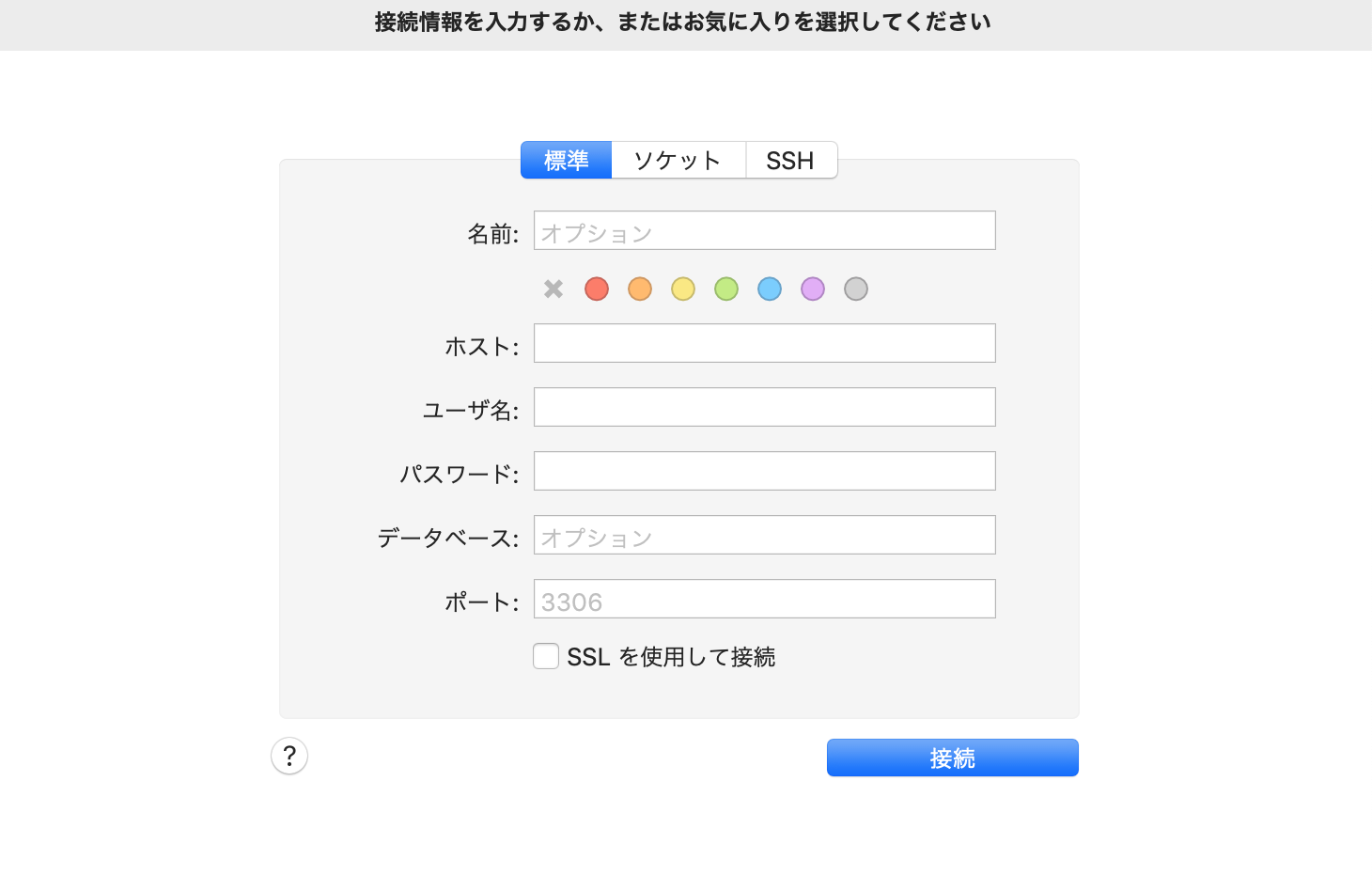Select the red color label
Screen dimensions: 1372x891
pos(597,289)
